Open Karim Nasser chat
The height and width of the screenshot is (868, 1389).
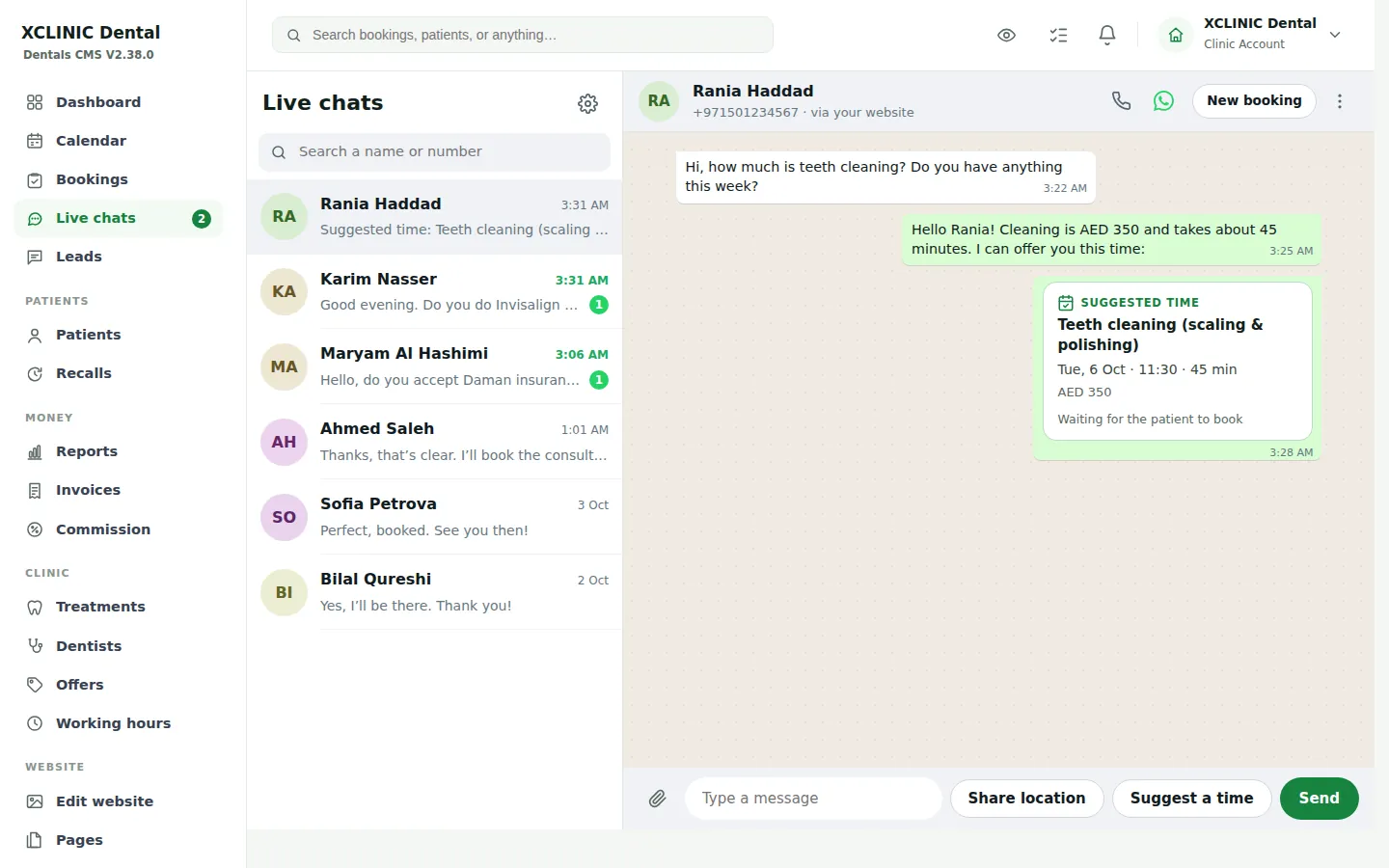point(434,292)
